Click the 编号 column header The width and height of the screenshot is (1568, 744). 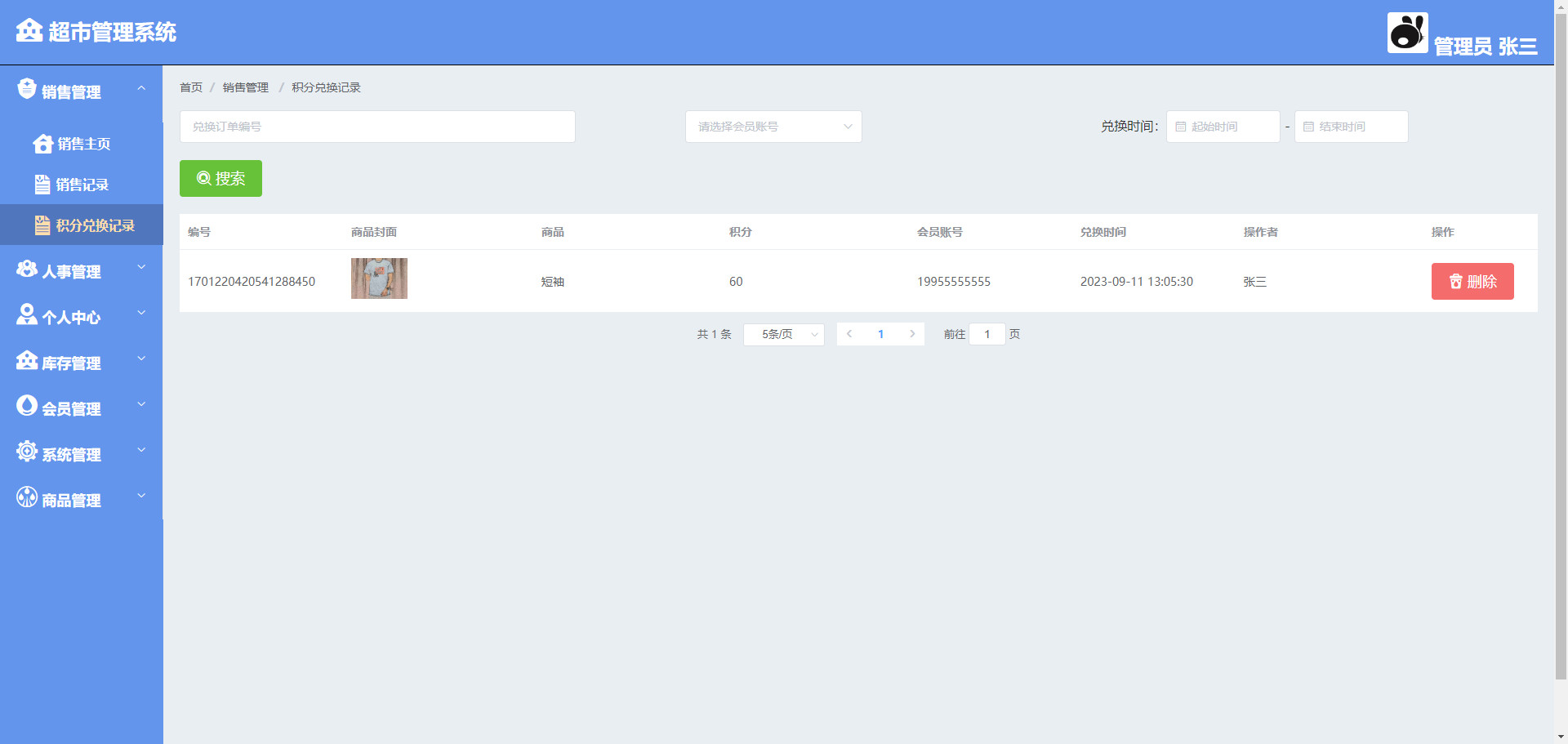[199, 232]
